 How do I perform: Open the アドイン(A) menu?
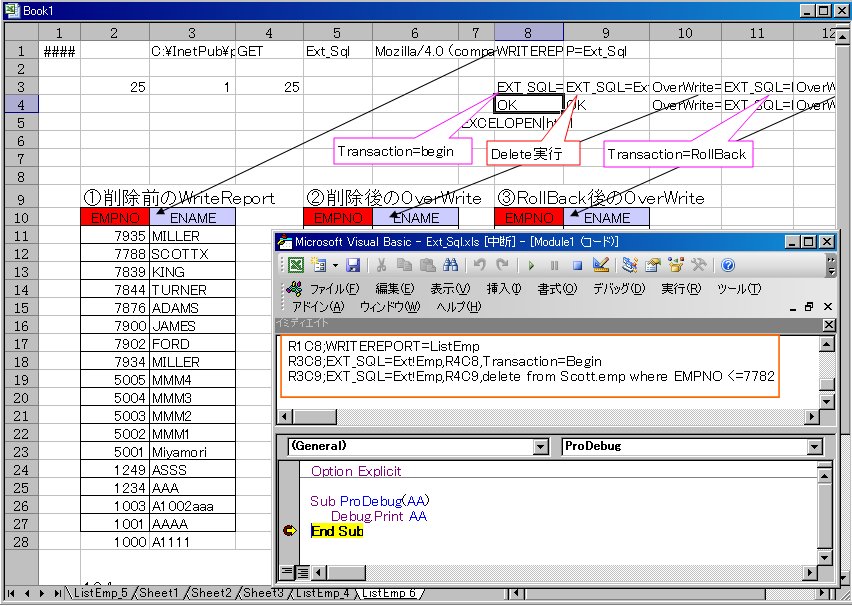[318, 307]
